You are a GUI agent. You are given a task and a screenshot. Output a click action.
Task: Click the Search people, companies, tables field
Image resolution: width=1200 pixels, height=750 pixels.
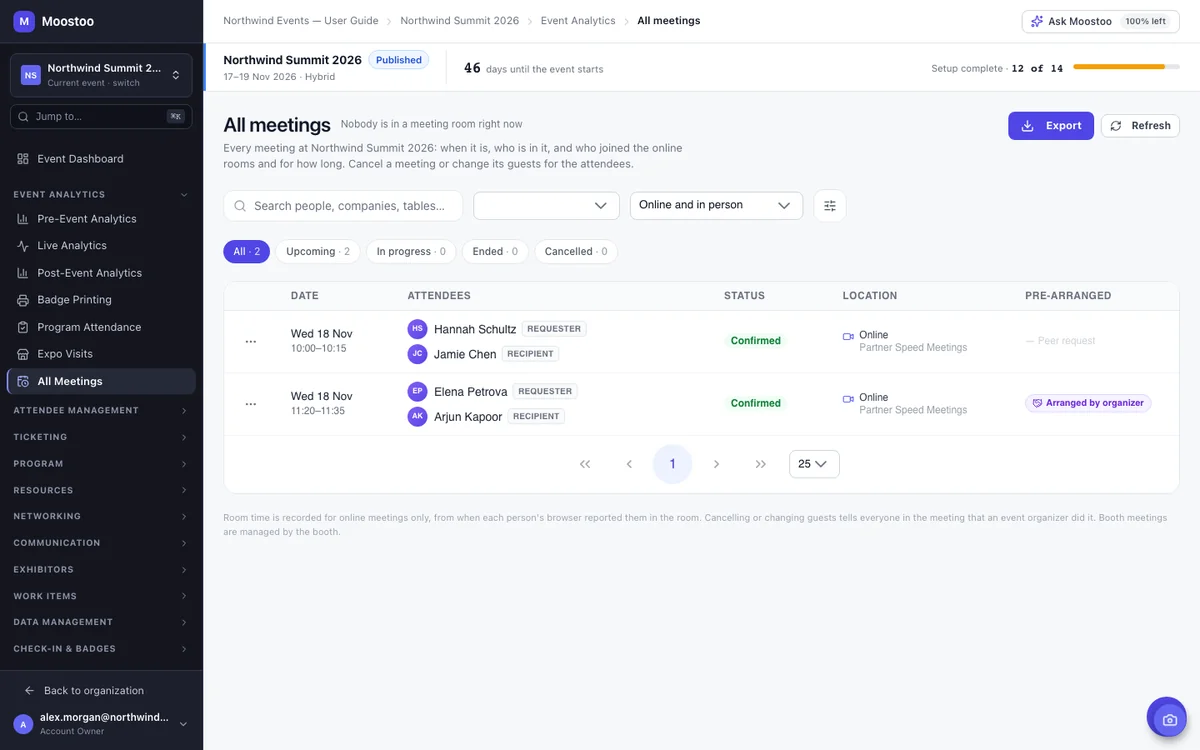(x=343, y=206)
